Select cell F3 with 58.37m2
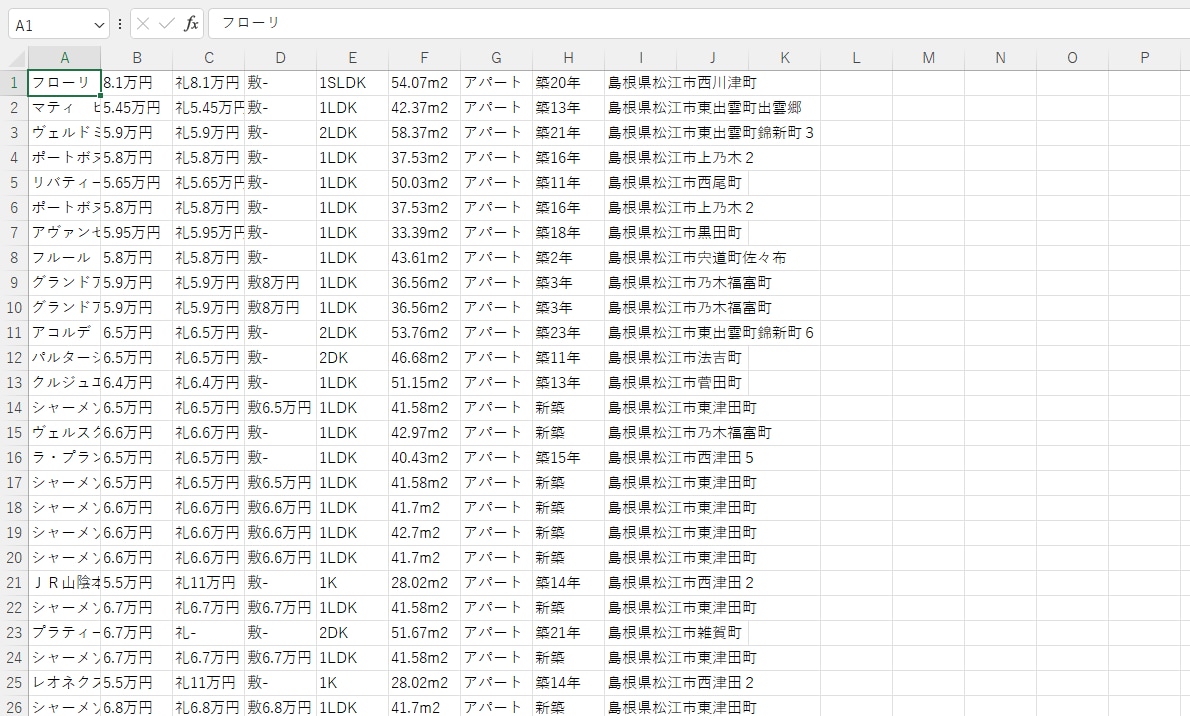Image resolution: width=1190 pixels, height=716 pixels. pos(424,133)
